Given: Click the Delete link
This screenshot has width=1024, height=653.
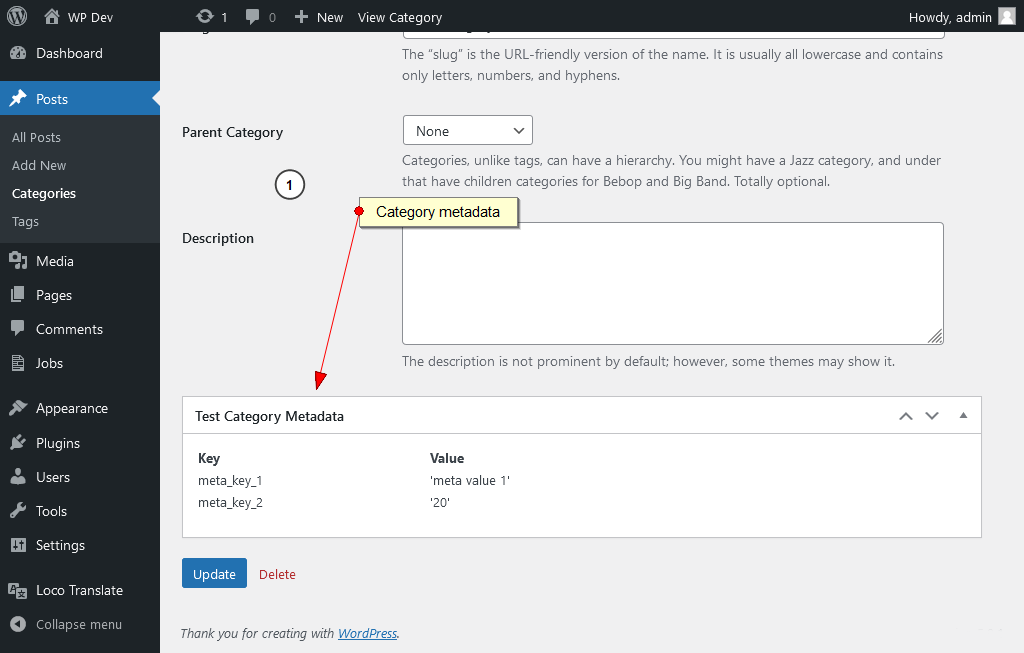Looking at the screenshot, I should pos(277,574).
